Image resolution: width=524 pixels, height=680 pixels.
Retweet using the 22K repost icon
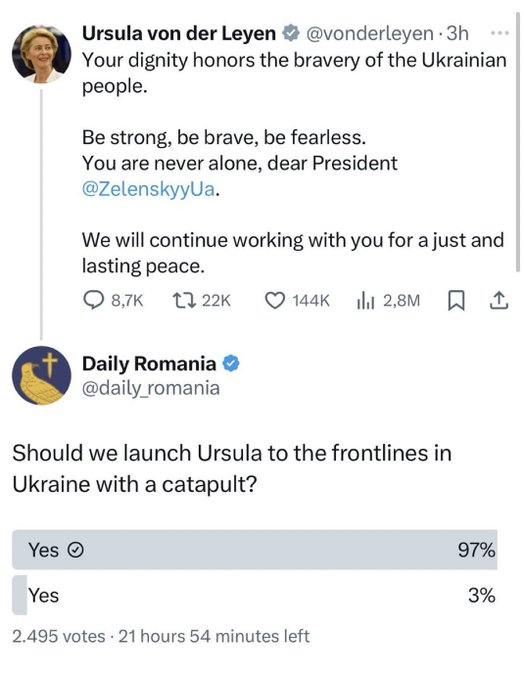pyautogui.click(x=184, y=301)
